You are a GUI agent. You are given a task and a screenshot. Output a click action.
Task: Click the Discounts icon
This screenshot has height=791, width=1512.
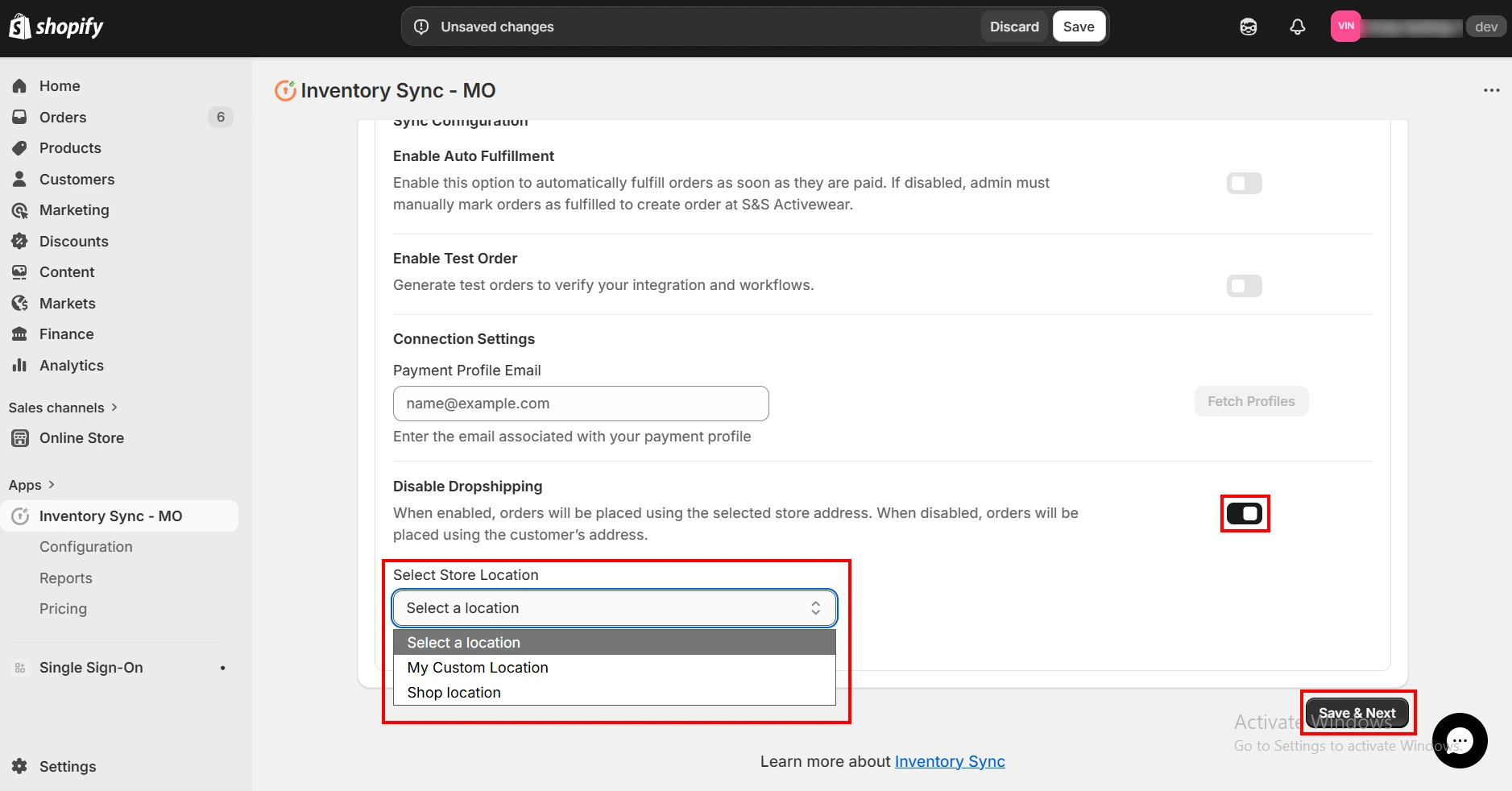(20, 241)
